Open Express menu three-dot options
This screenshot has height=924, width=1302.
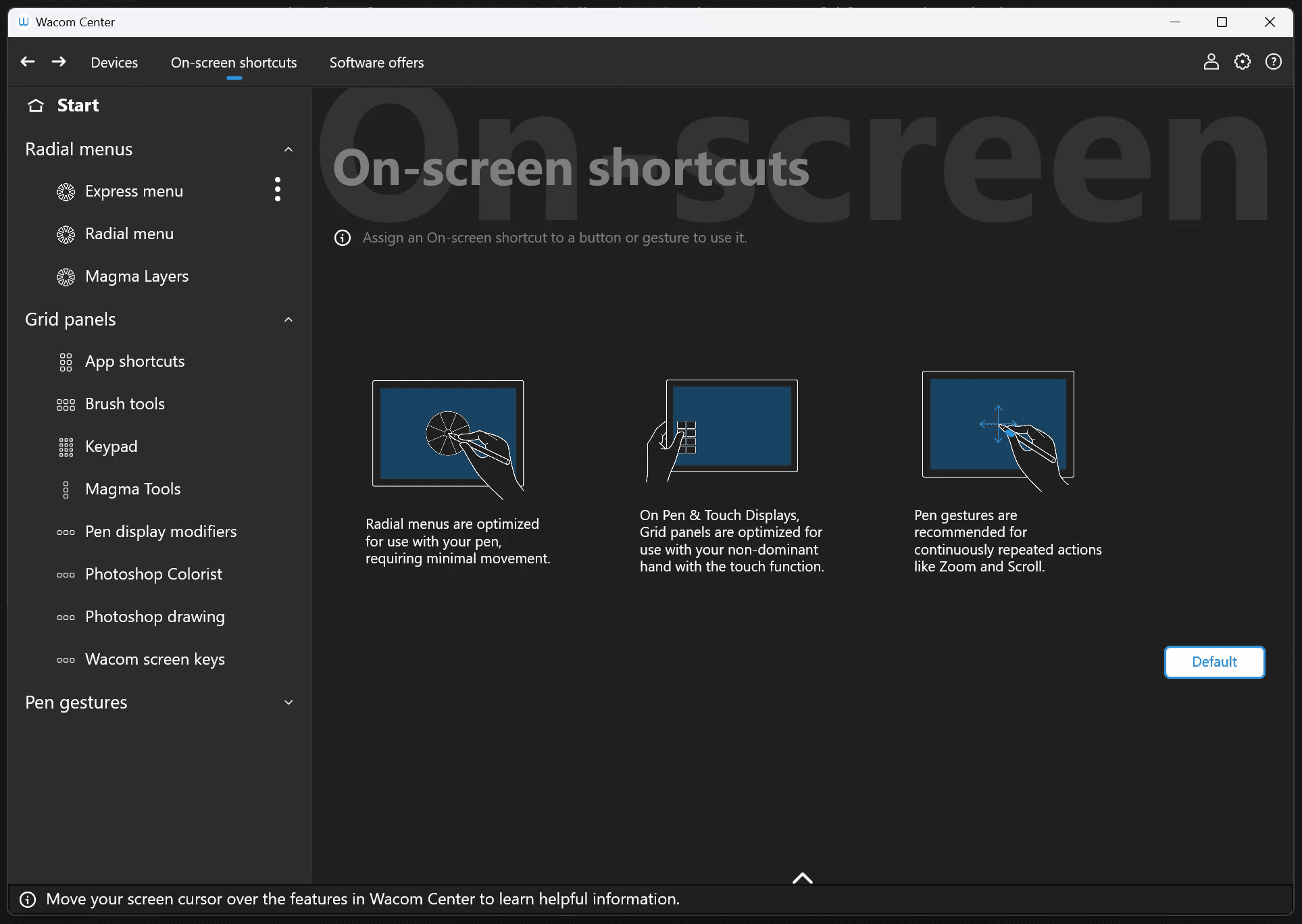[278, 190]
